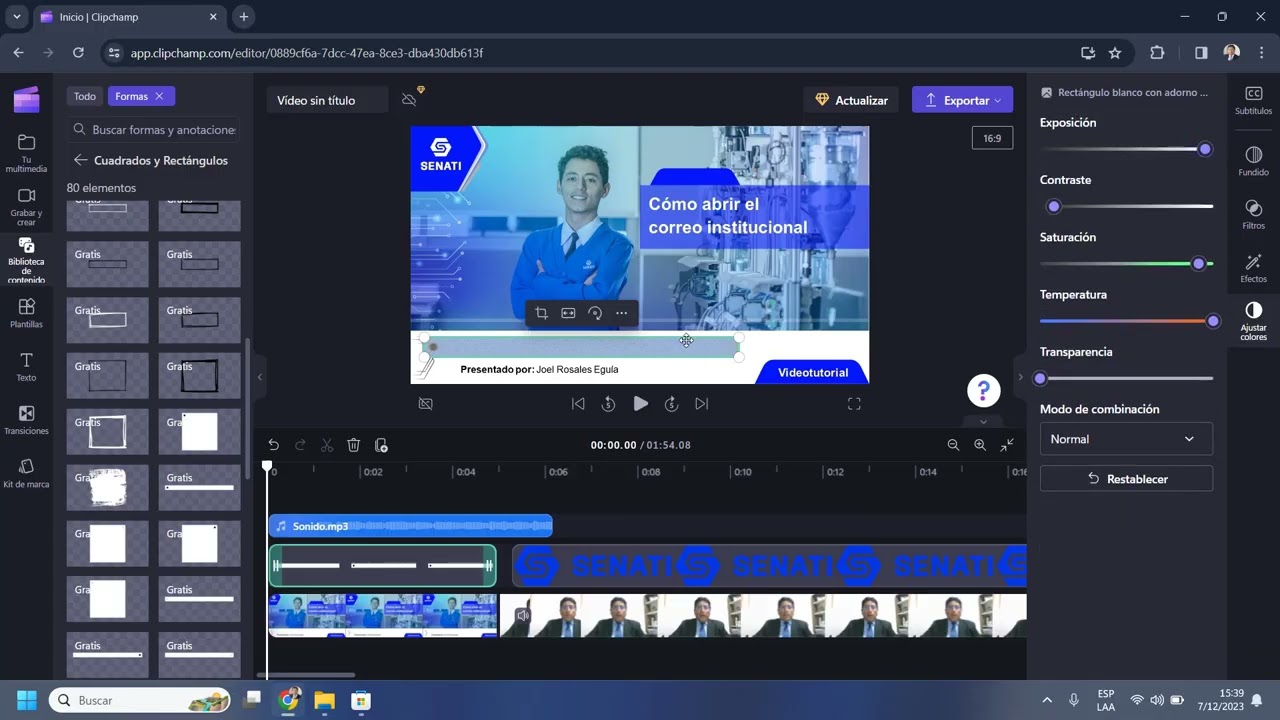The image size is (1280, 720).
Task: Toggle captions off icon below preview
Action: coord(426,404)
